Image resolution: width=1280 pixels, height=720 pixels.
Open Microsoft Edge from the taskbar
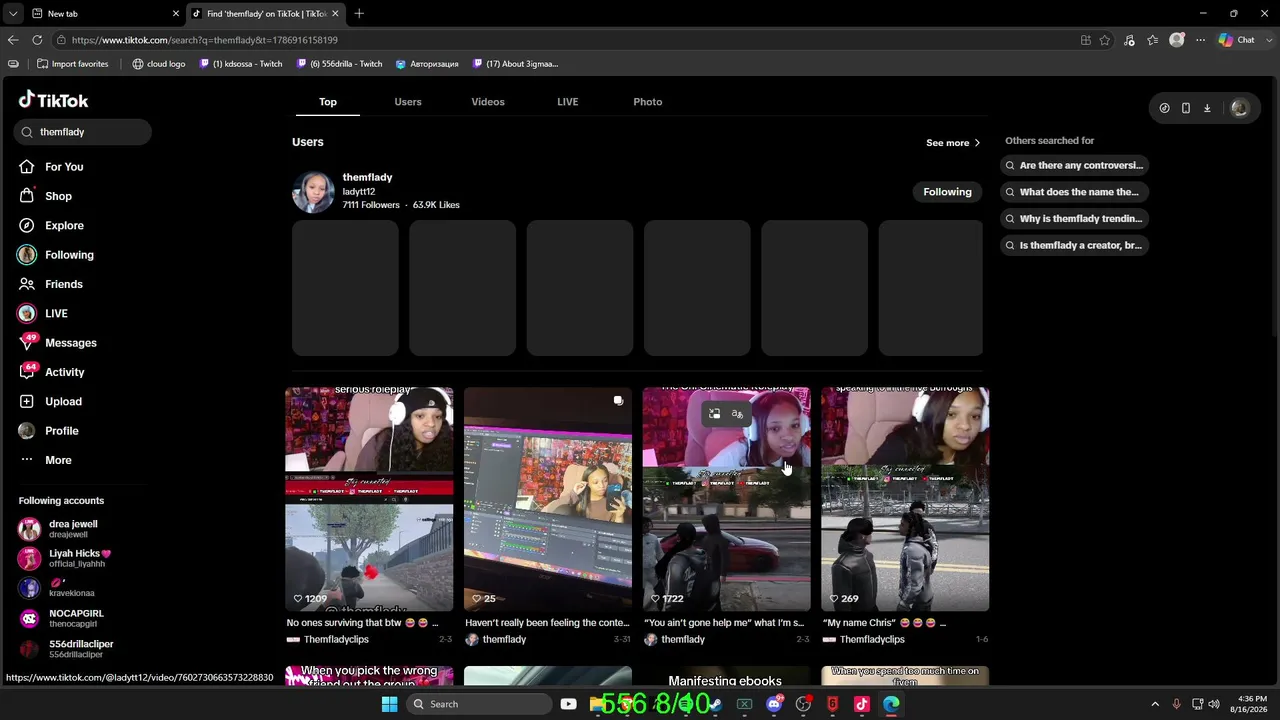click(891, 704)
